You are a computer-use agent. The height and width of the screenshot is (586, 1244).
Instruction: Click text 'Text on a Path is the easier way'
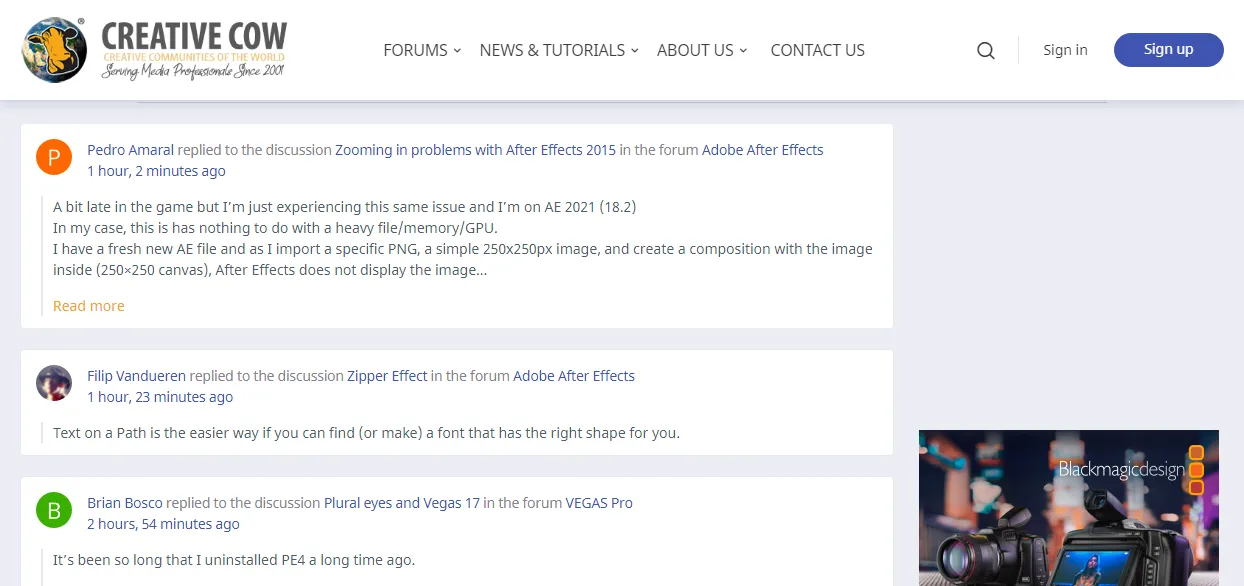coord(156,433)
